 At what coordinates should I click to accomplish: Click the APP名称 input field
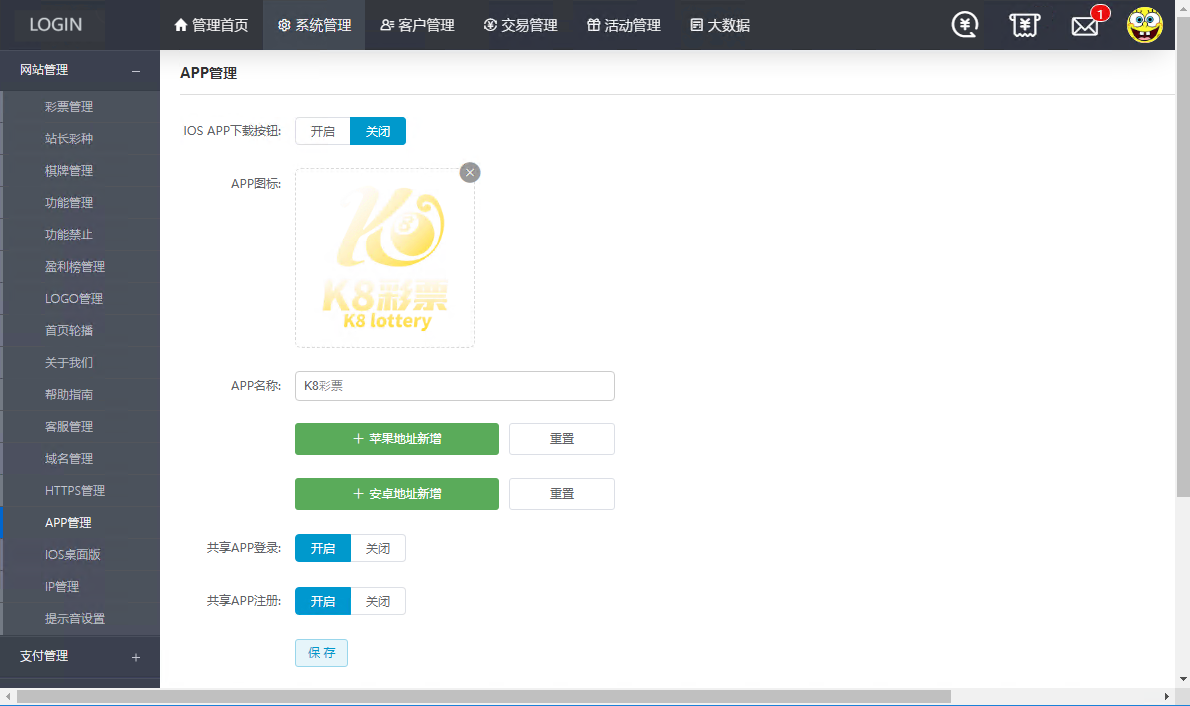coord(455,386)
